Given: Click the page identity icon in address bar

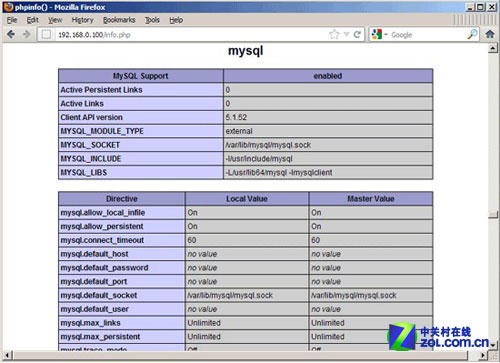Looking at the screenshot, I should 46,34.
